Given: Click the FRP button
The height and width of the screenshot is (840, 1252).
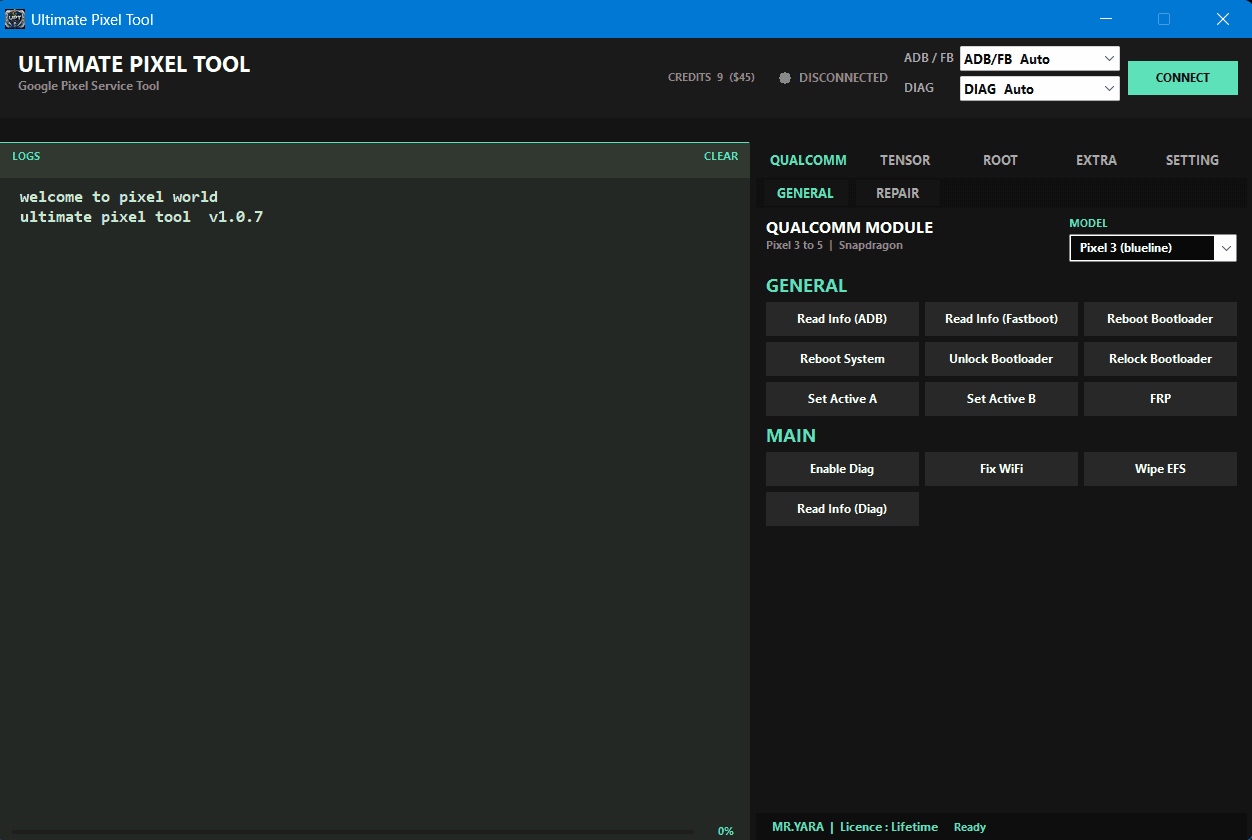Looking at the screenshot, I should (x=1160, y=399).
